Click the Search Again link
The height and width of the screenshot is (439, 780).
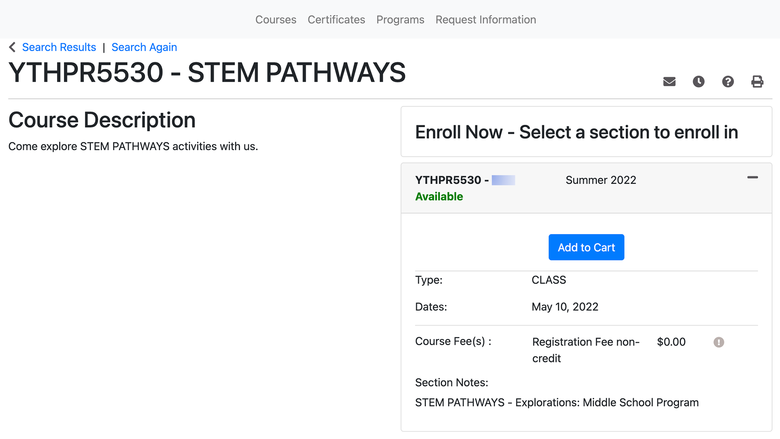tap(144, 47)
